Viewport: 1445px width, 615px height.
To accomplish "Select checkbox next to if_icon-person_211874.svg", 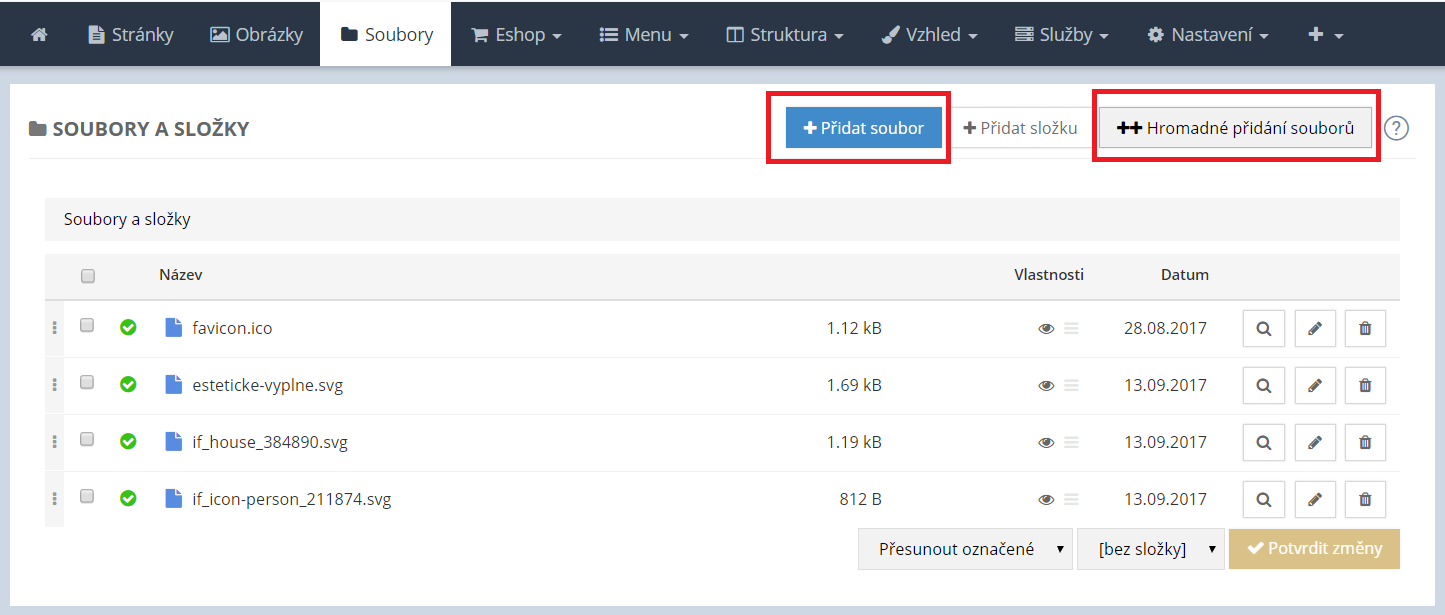I will [x=87, y=497].
